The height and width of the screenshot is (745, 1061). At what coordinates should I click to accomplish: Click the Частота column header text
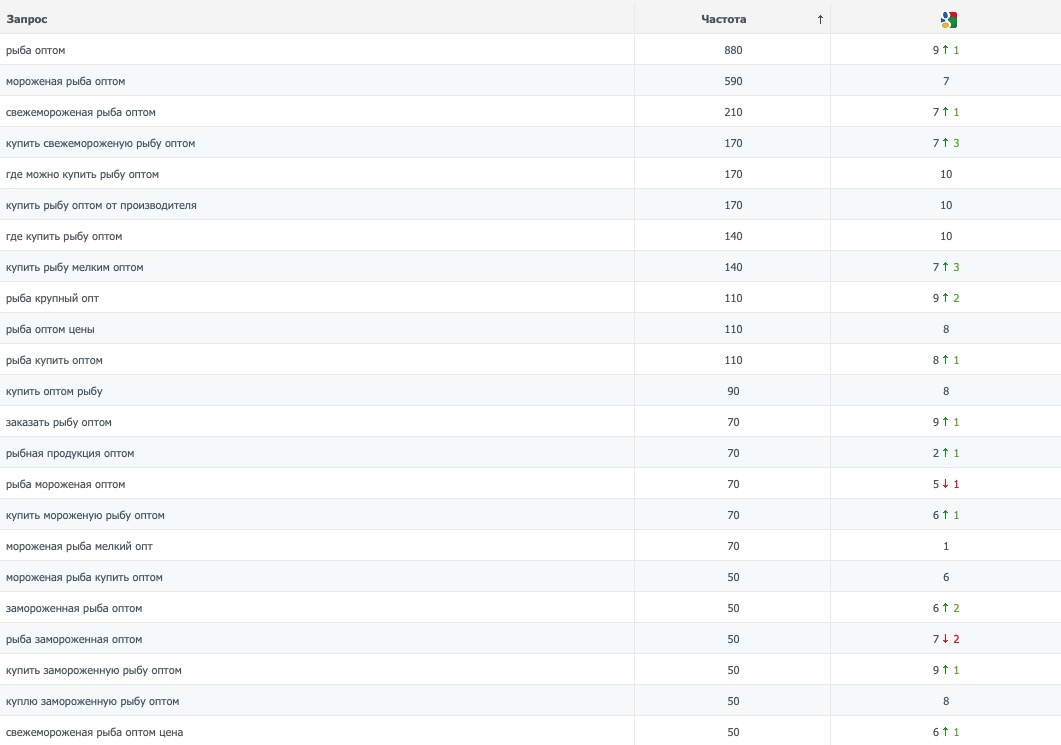[x=723, y=19]
